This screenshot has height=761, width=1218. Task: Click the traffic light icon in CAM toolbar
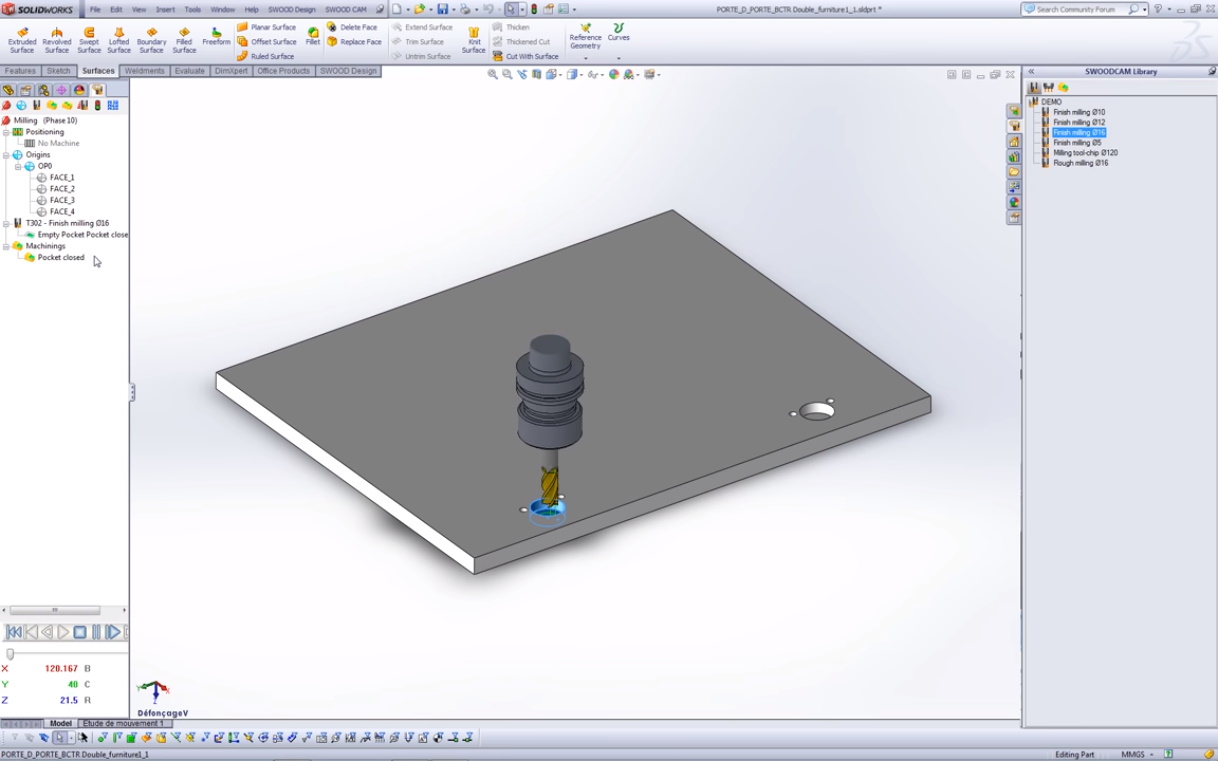[97, 105]
